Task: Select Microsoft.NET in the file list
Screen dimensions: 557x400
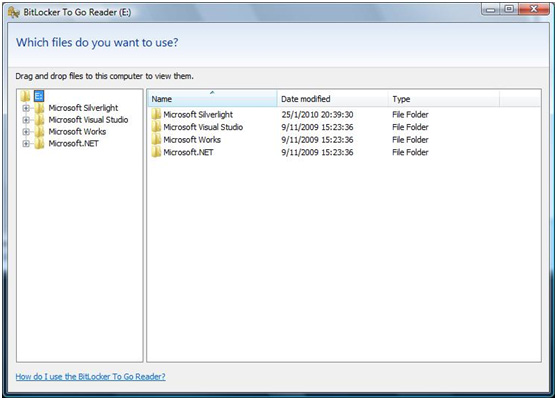Action: click(x=188, y=152)
